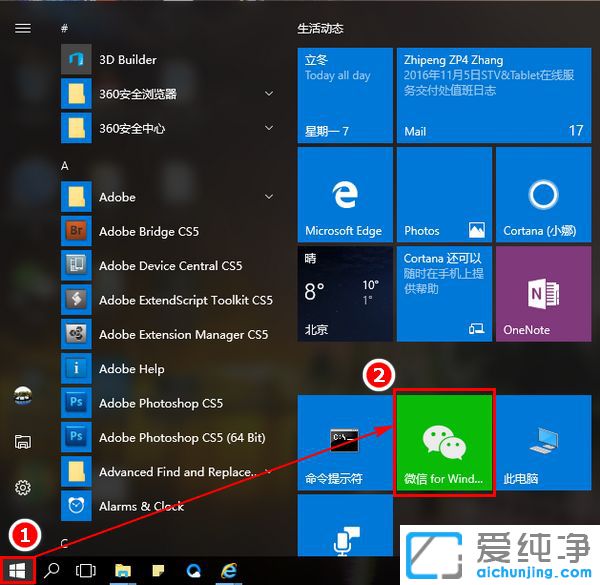Image resolution: width=600 pixels, height=585 pixels.
Task: Open the 命令提示符 tile
Action: coord(345,443)
